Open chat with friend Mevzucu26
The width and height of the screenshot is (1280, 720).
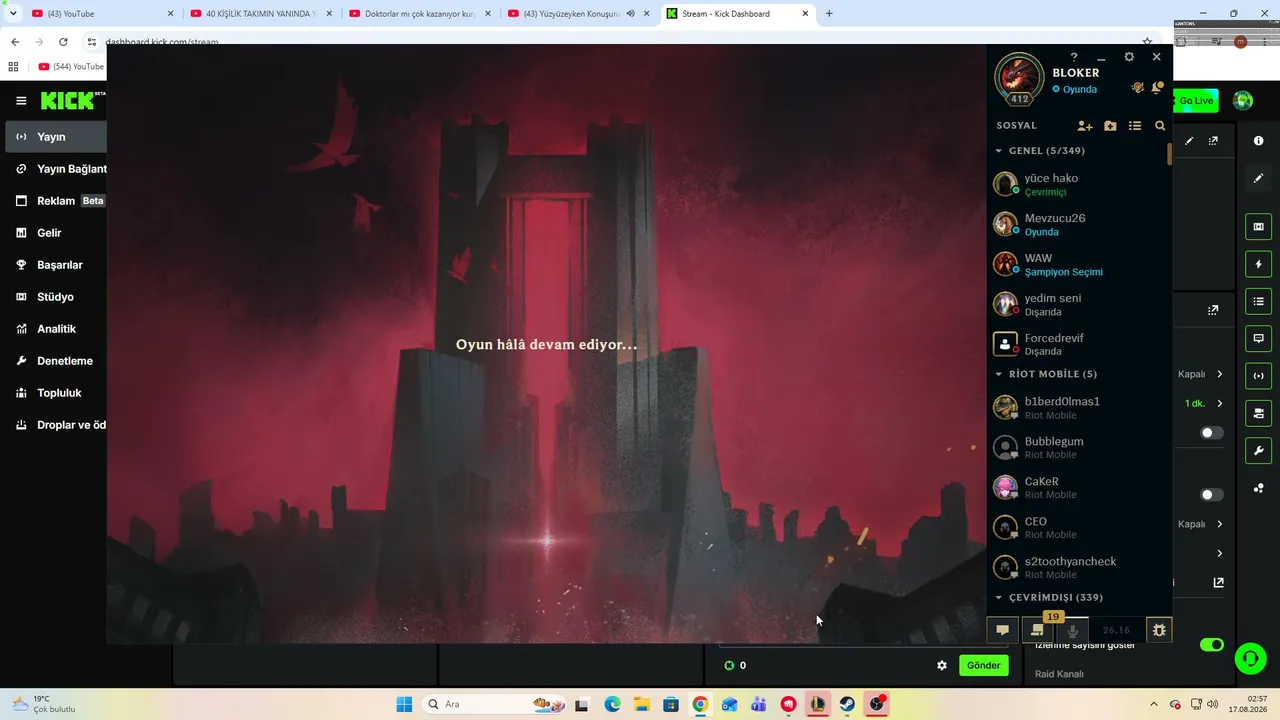point(1077,224)
